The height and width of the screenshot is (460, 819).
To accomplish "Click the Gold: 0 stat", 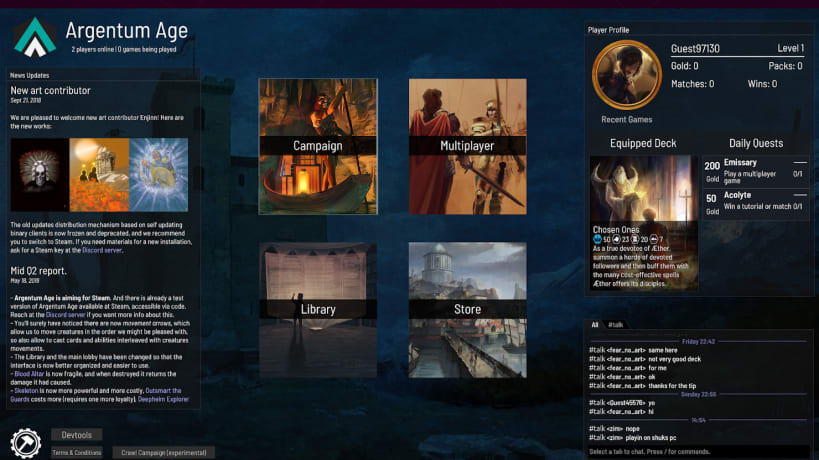I will click(x=684, y=66).
